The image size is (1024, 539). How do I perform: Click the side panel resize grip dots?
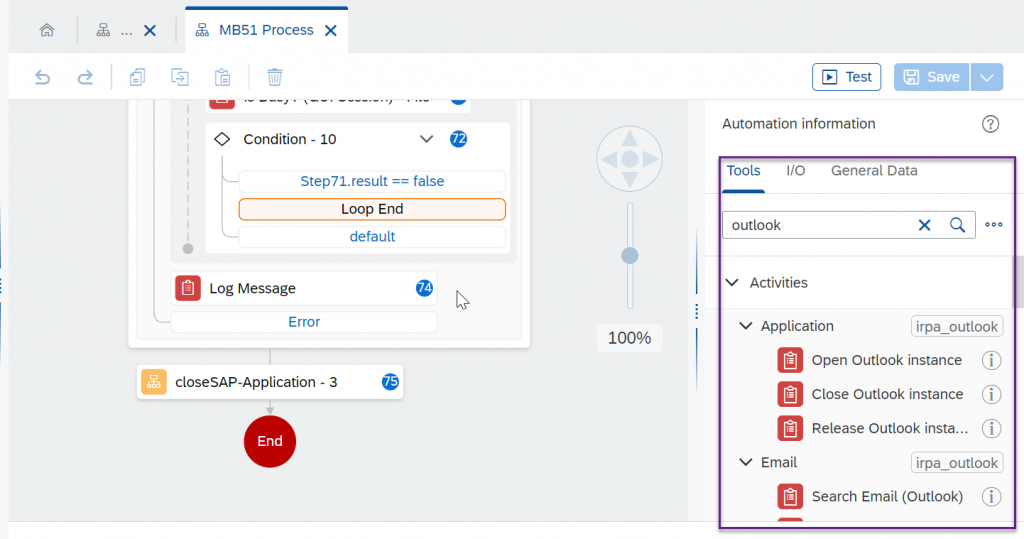[x=697, y=312]
